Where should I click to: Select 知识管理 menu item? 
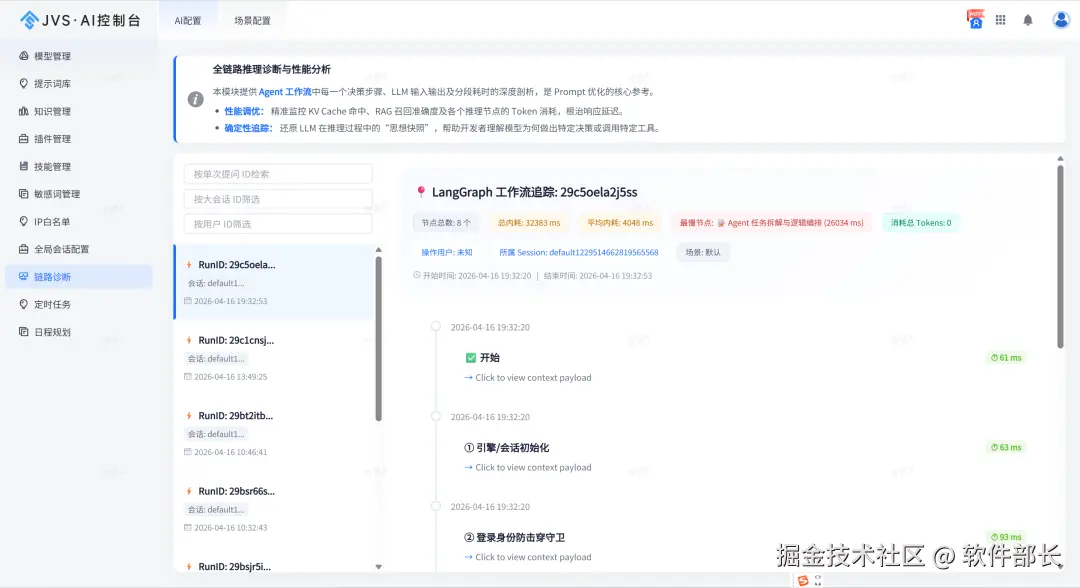pos(79,111)
